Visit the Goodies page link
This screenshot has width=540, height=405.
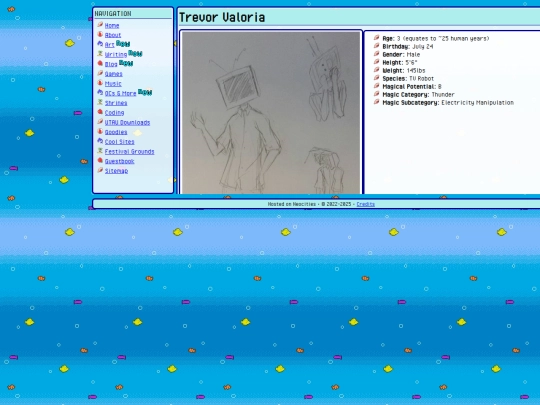(x=116, y=132)
